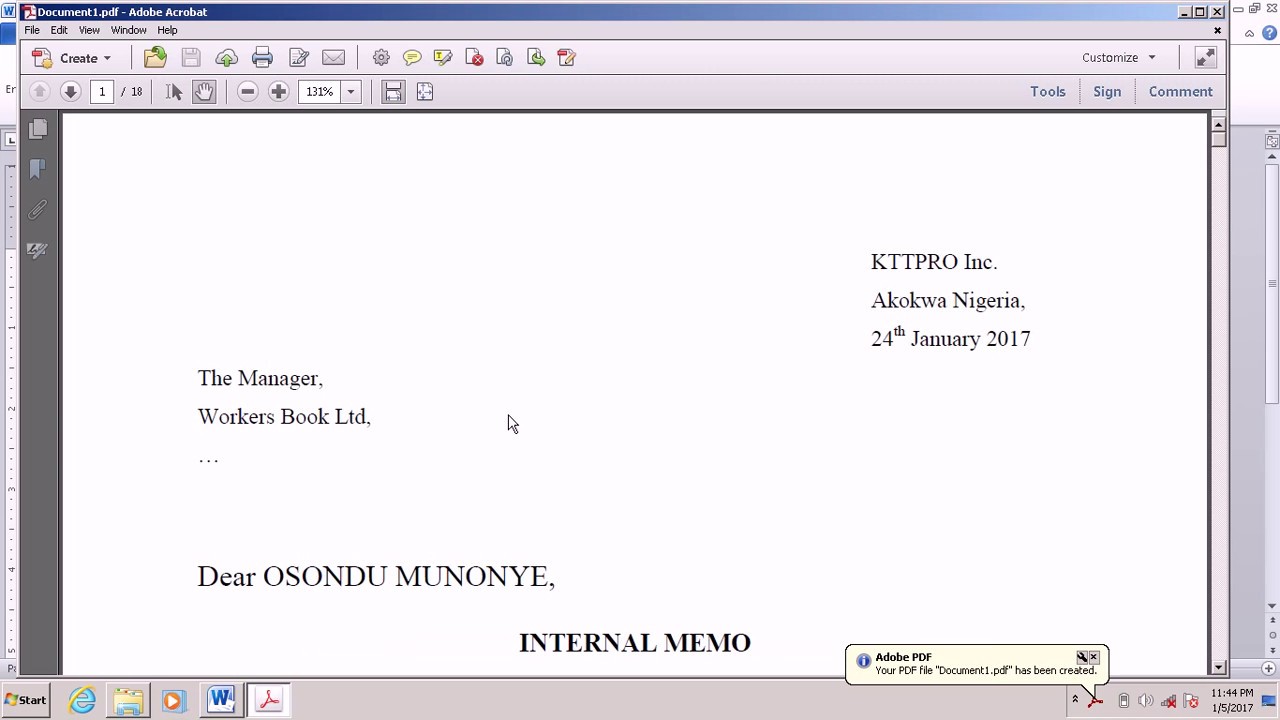Open preferences with the gear icon

[x=381, y=58]
